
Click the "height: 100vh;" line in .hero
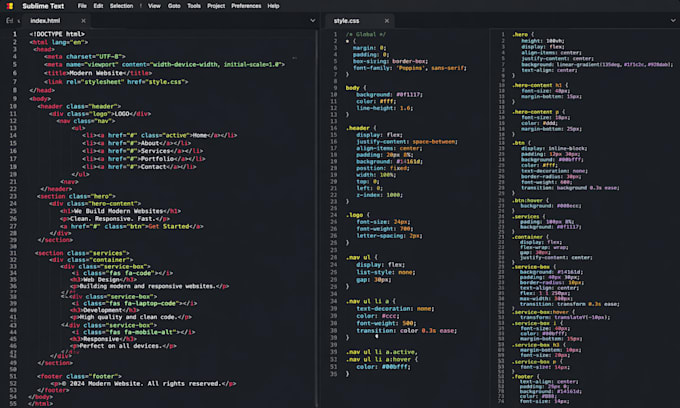click(543, 41)
